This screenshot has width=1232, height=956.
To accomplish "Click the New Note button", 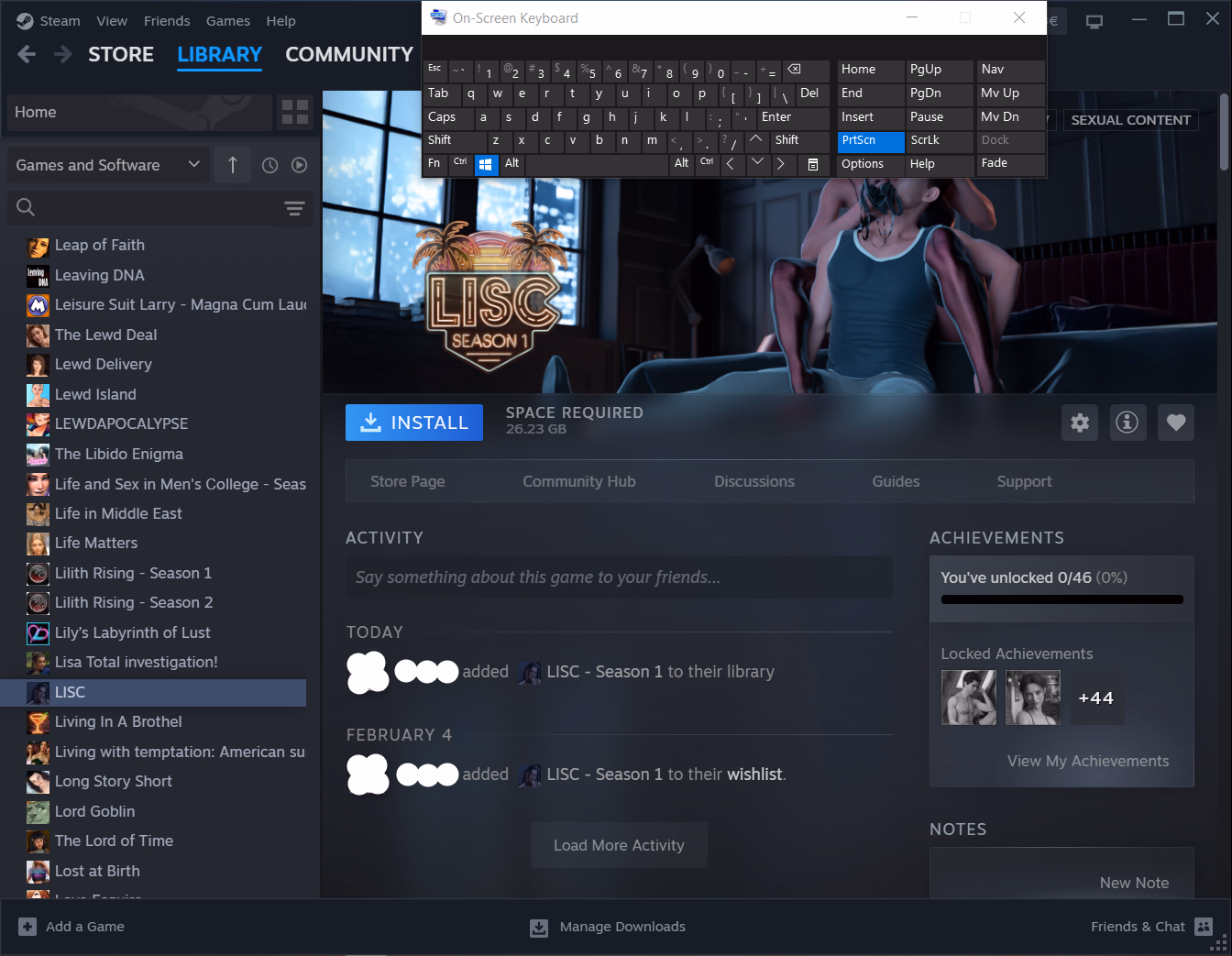I will [1134, 883].
